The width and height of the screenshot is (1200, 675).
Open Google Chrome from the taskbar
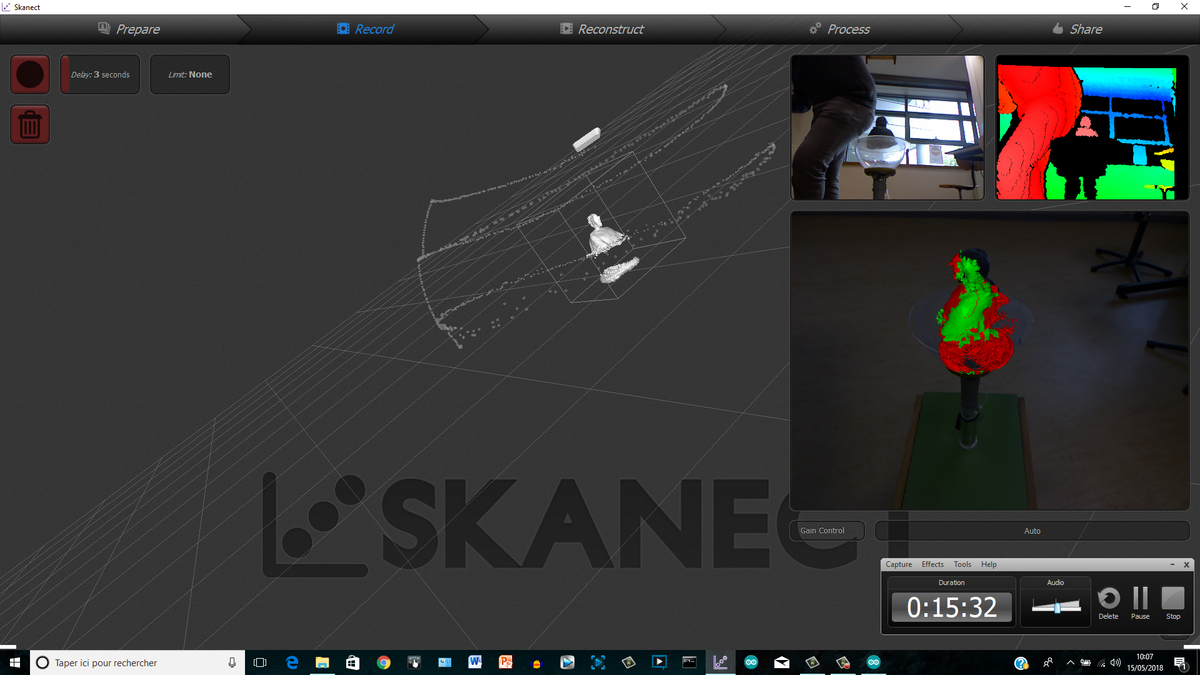pos(384,662)
